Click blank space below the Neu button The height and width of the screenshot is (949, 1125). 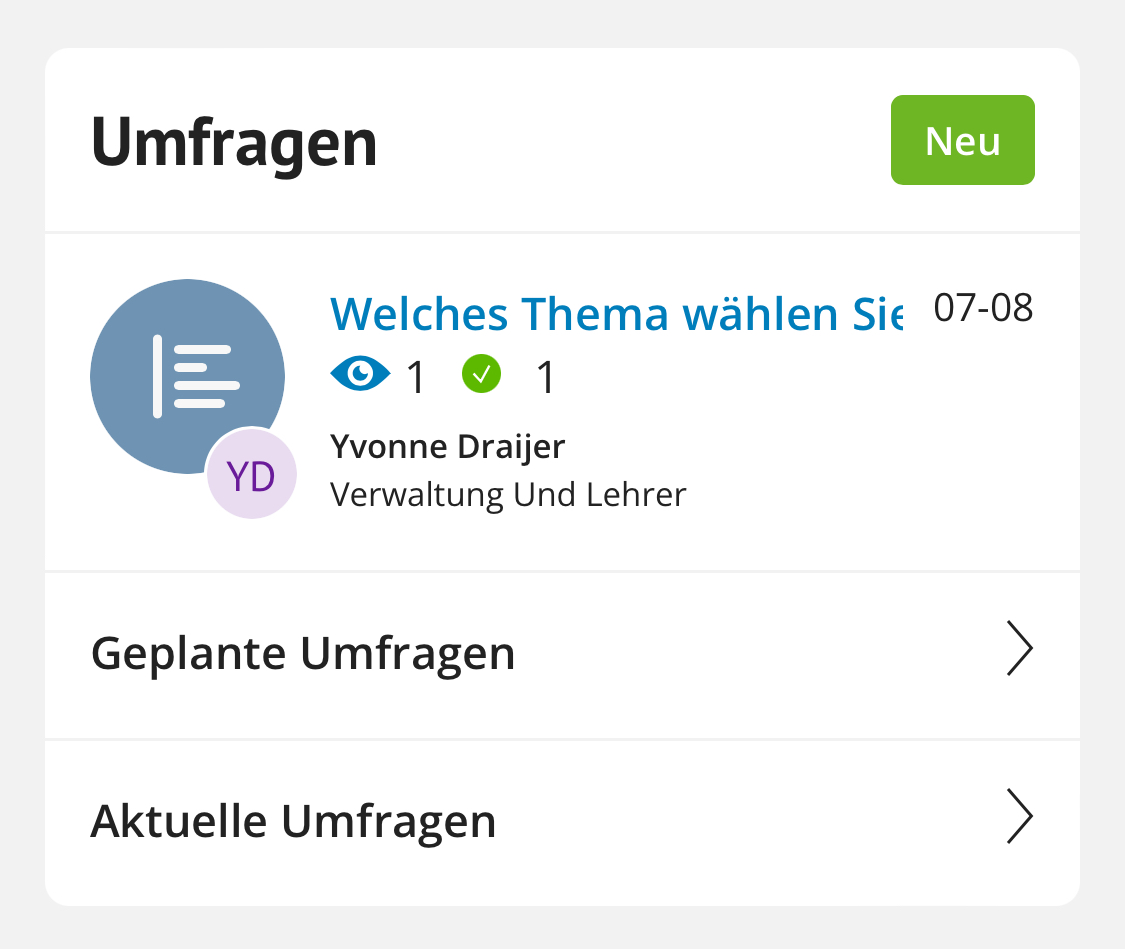coord(962,208)
